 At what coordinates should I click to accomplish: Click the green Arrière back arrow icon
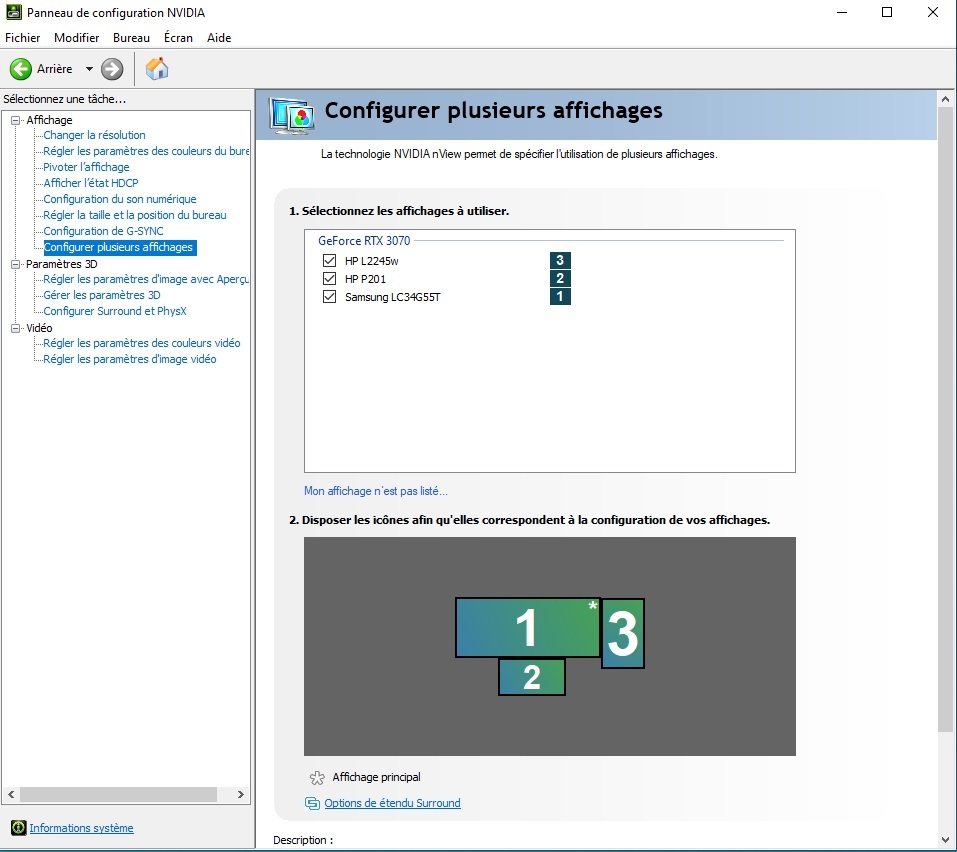tap(21, 69)
